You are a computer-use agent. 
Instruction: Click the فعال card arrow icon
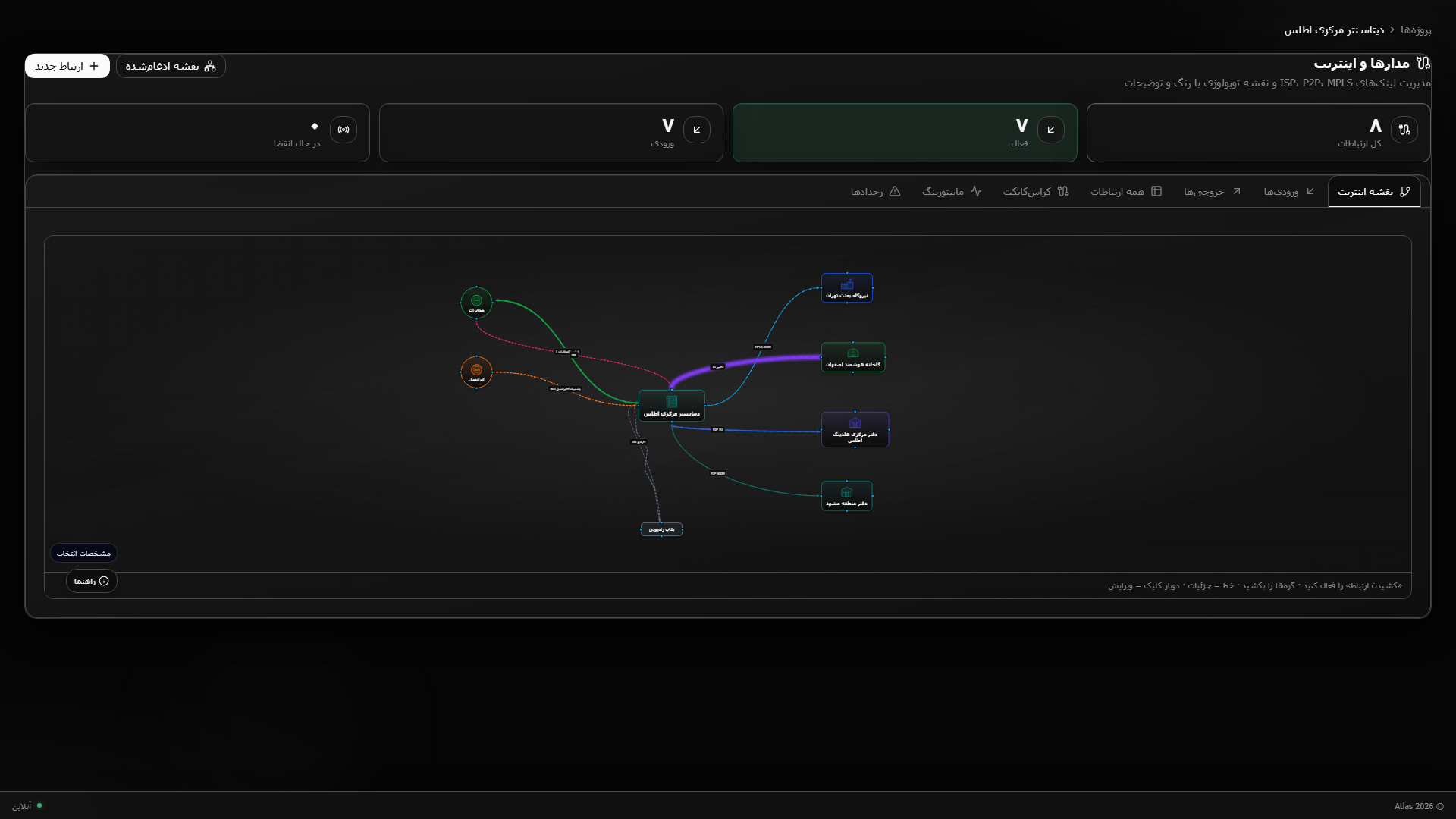point(1051,130)
